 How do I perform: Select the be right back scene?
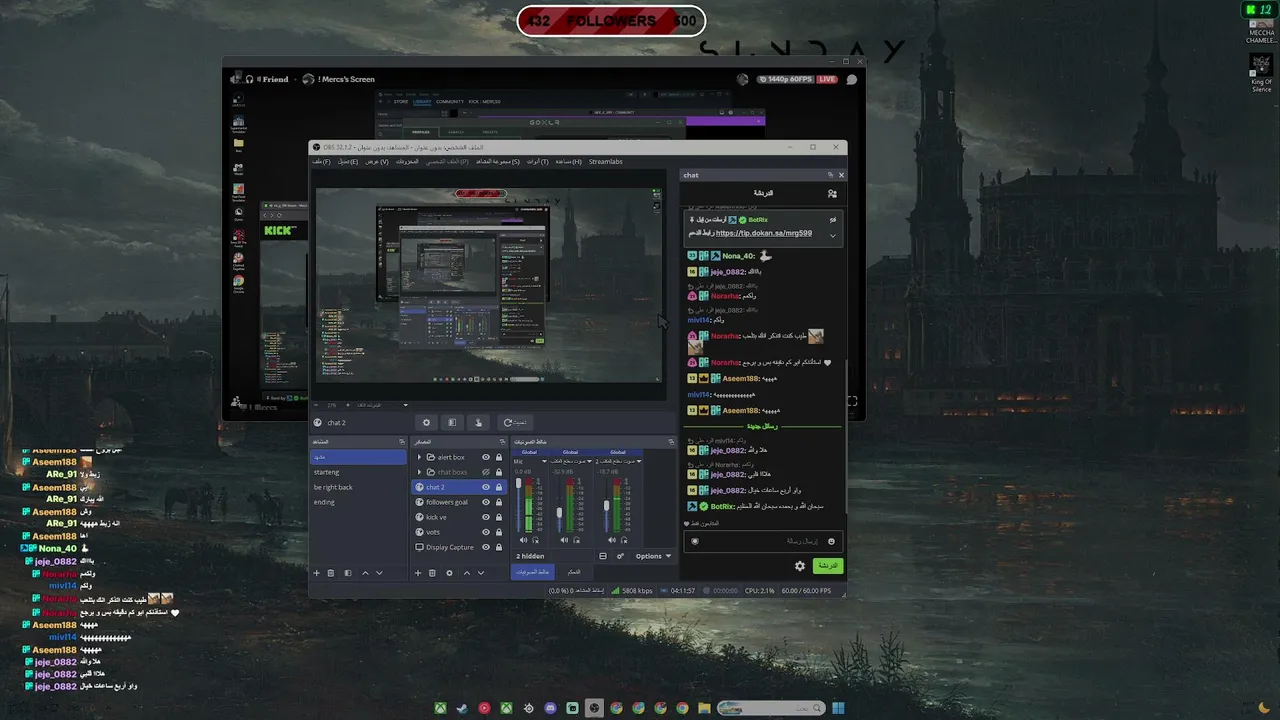[x=358, y=487]
